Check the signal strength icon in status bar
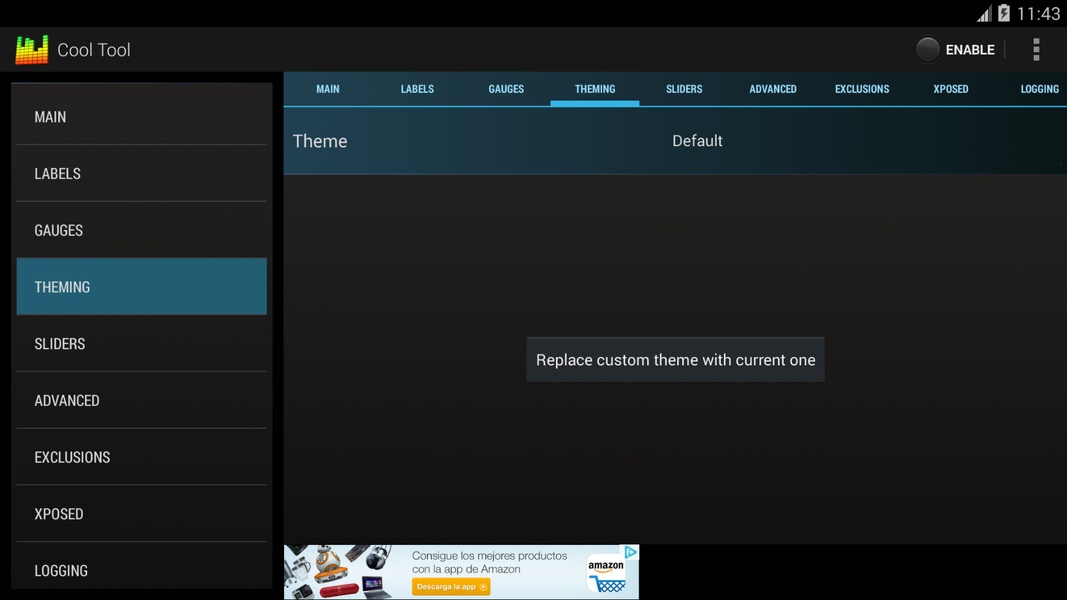 point(984,14)
